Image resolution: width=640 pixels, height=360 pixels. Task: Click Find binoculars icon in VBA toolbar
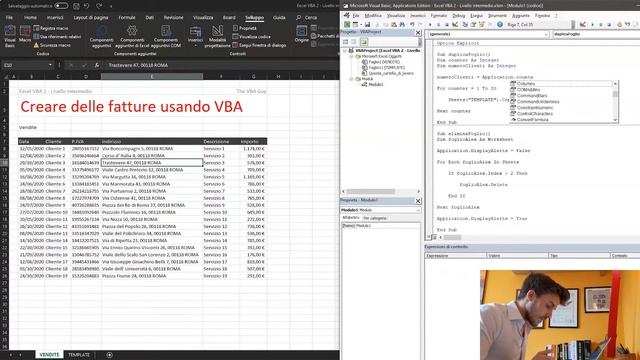[x=402, y=24]
